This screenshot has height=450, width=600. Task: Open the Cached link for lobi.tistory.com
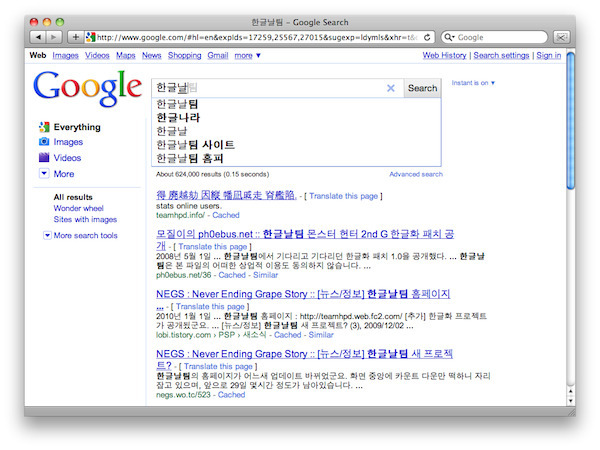pyautogui.click(x=287, y=335)
